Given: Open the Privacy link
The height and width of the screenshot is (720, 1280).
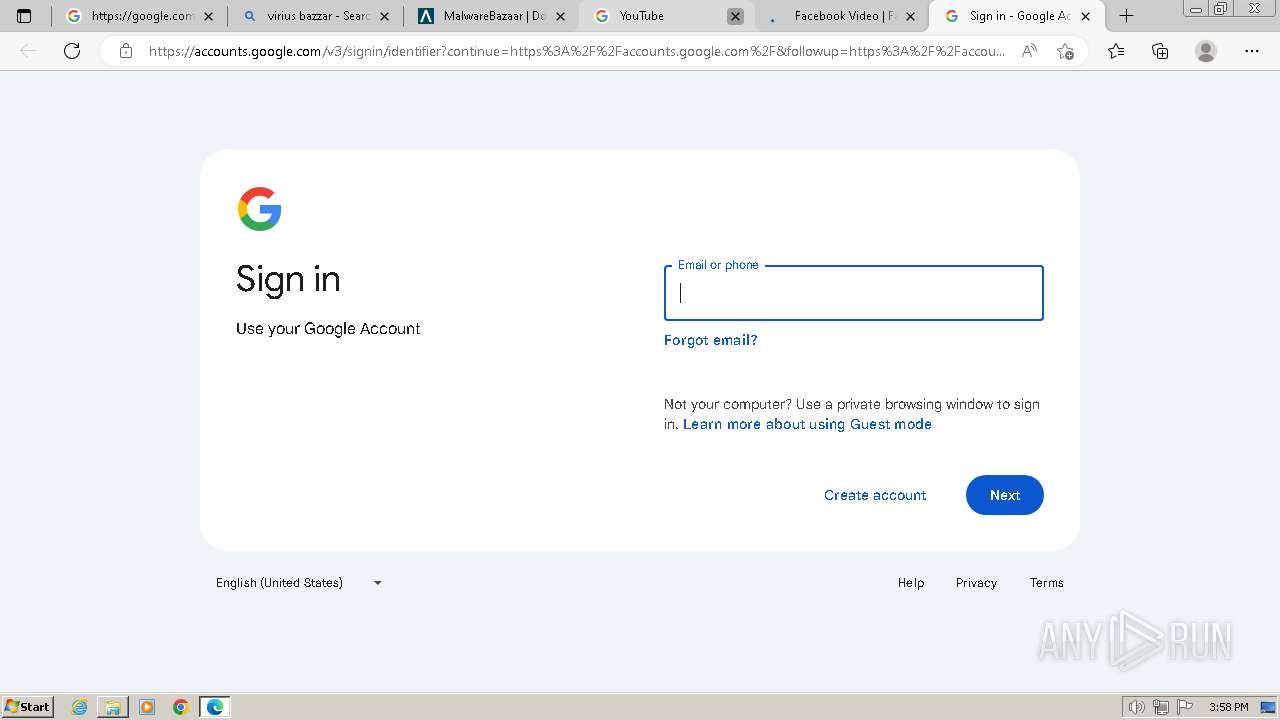Looking at the screenshot, I should (x=976, y=583).
